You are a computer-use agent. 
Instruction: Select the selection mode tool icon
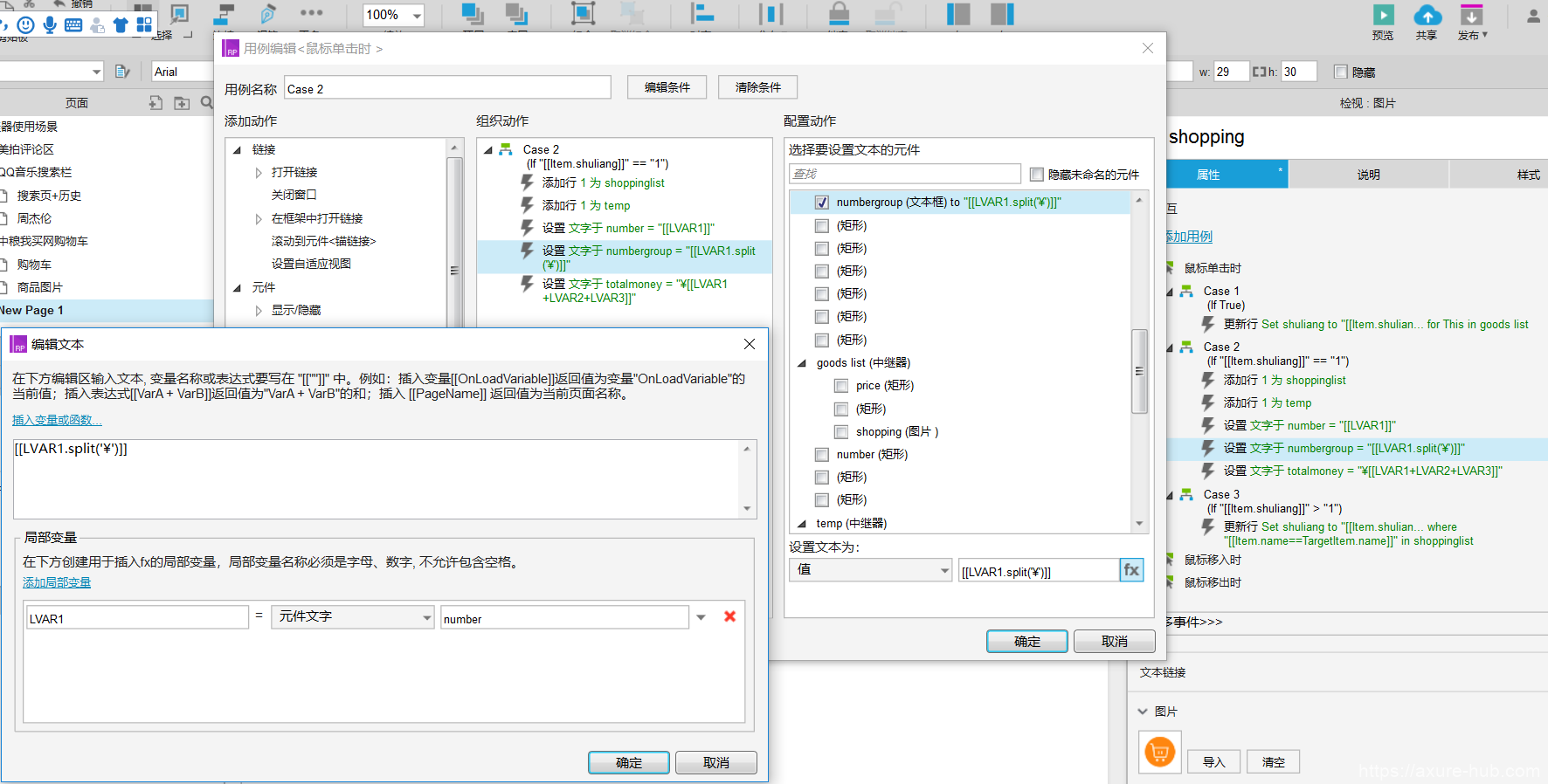(179, 14)
